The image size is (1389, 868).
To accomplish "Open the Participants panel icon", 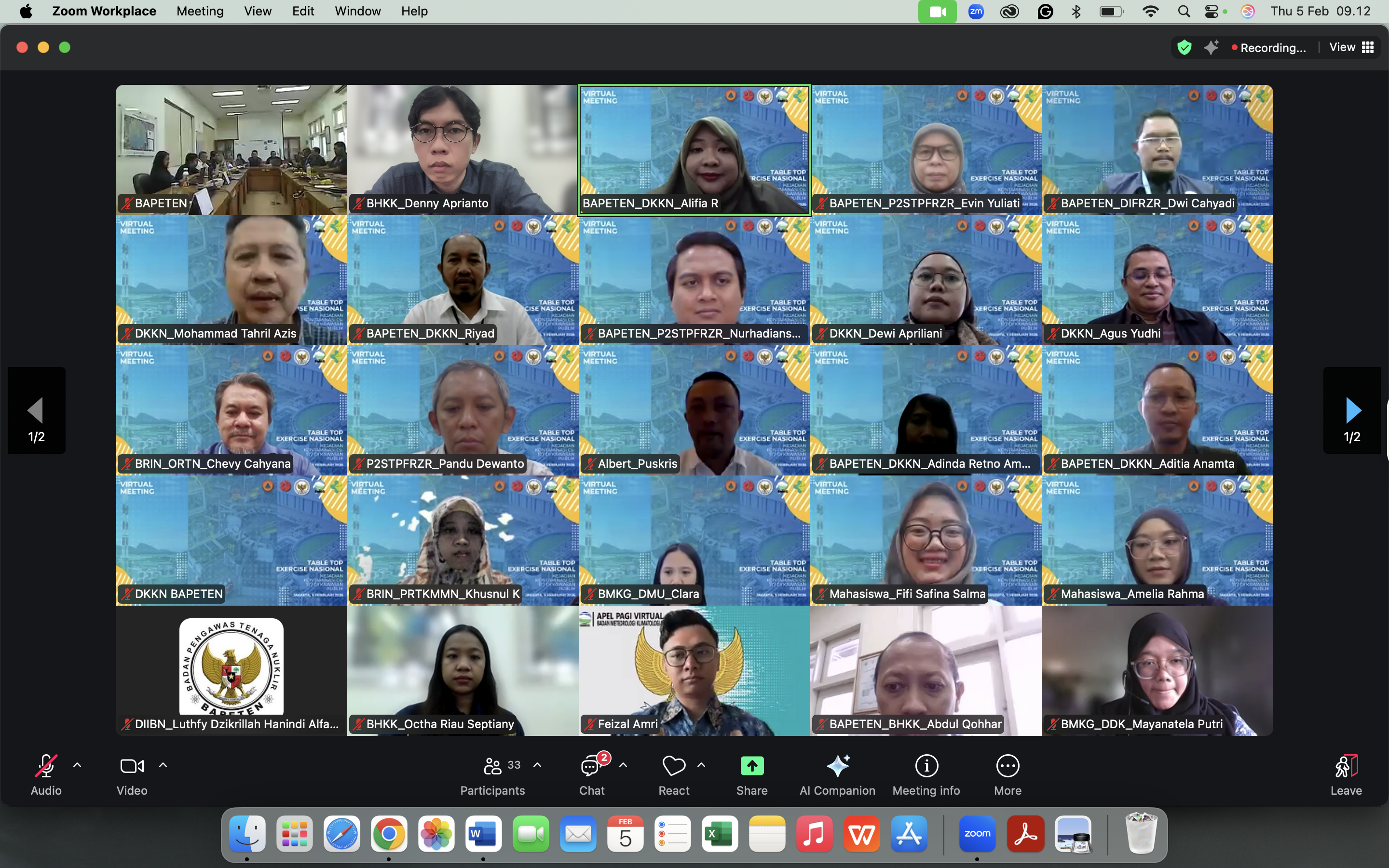I will click(x=492, y=766).
